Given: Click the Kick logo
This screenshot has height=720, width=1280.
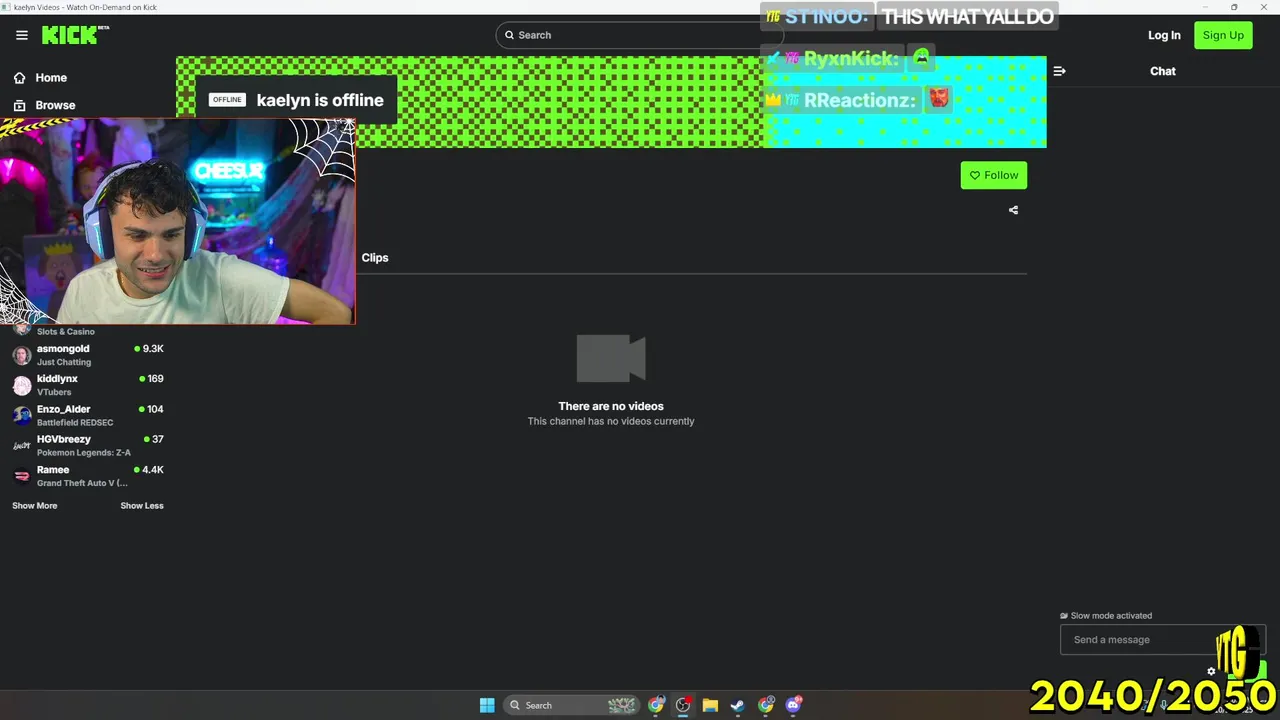Looking at the screenshot, I should [75, 35].
